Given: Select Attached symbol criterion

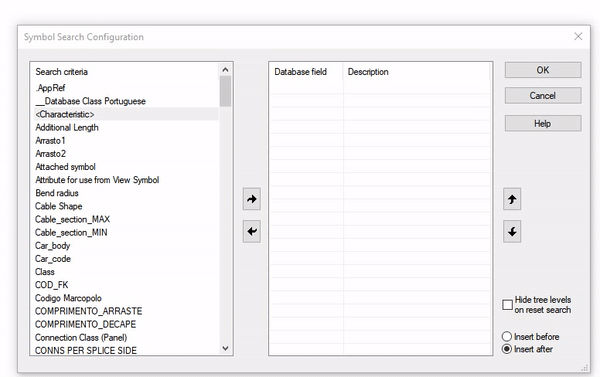Looking at the screenshot, I should click(126, 167).
